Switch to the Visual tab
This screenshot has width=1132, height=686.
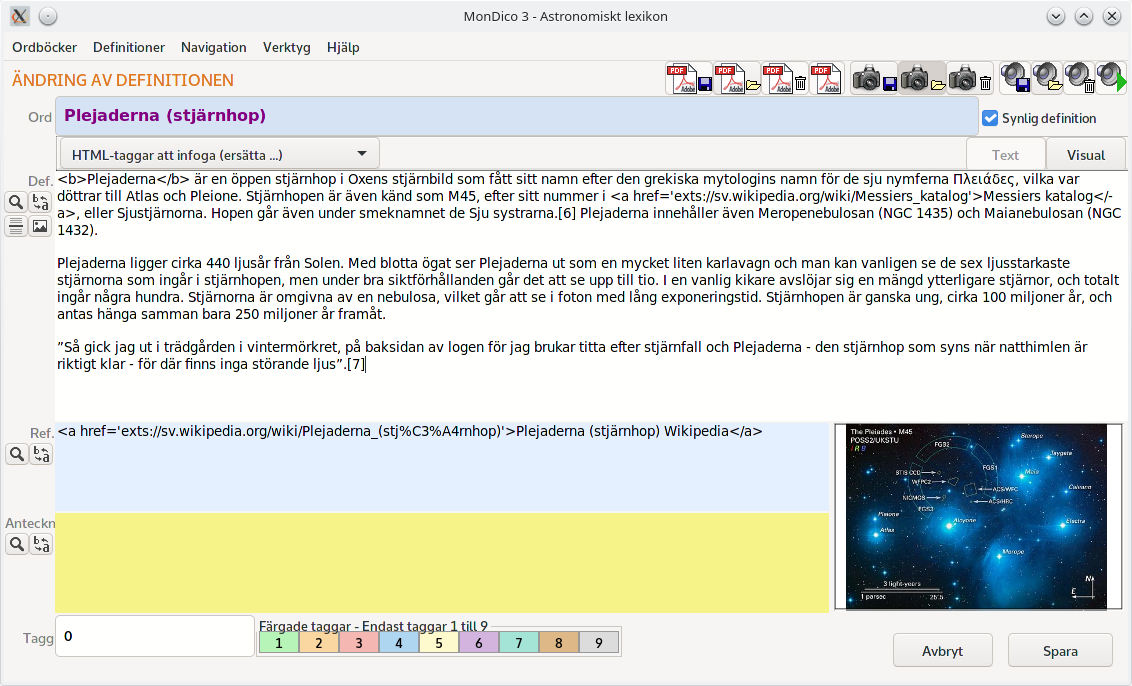point(1086,155)
